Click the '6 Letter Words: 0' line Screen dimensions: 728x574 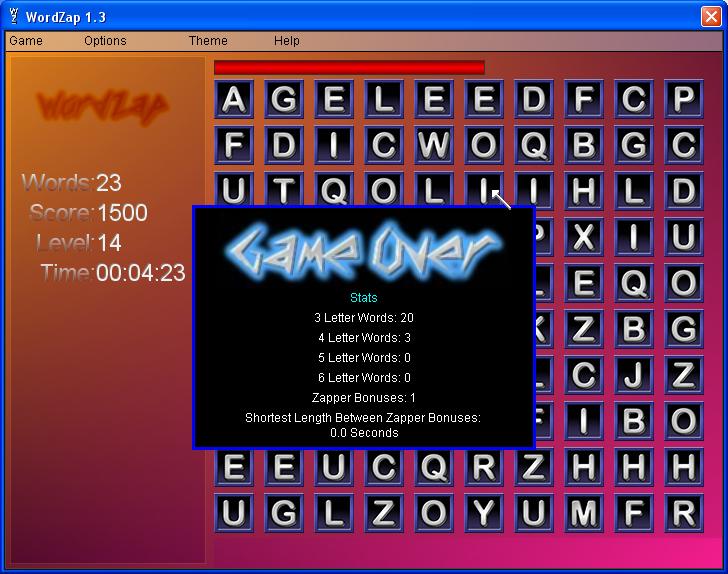364,378
